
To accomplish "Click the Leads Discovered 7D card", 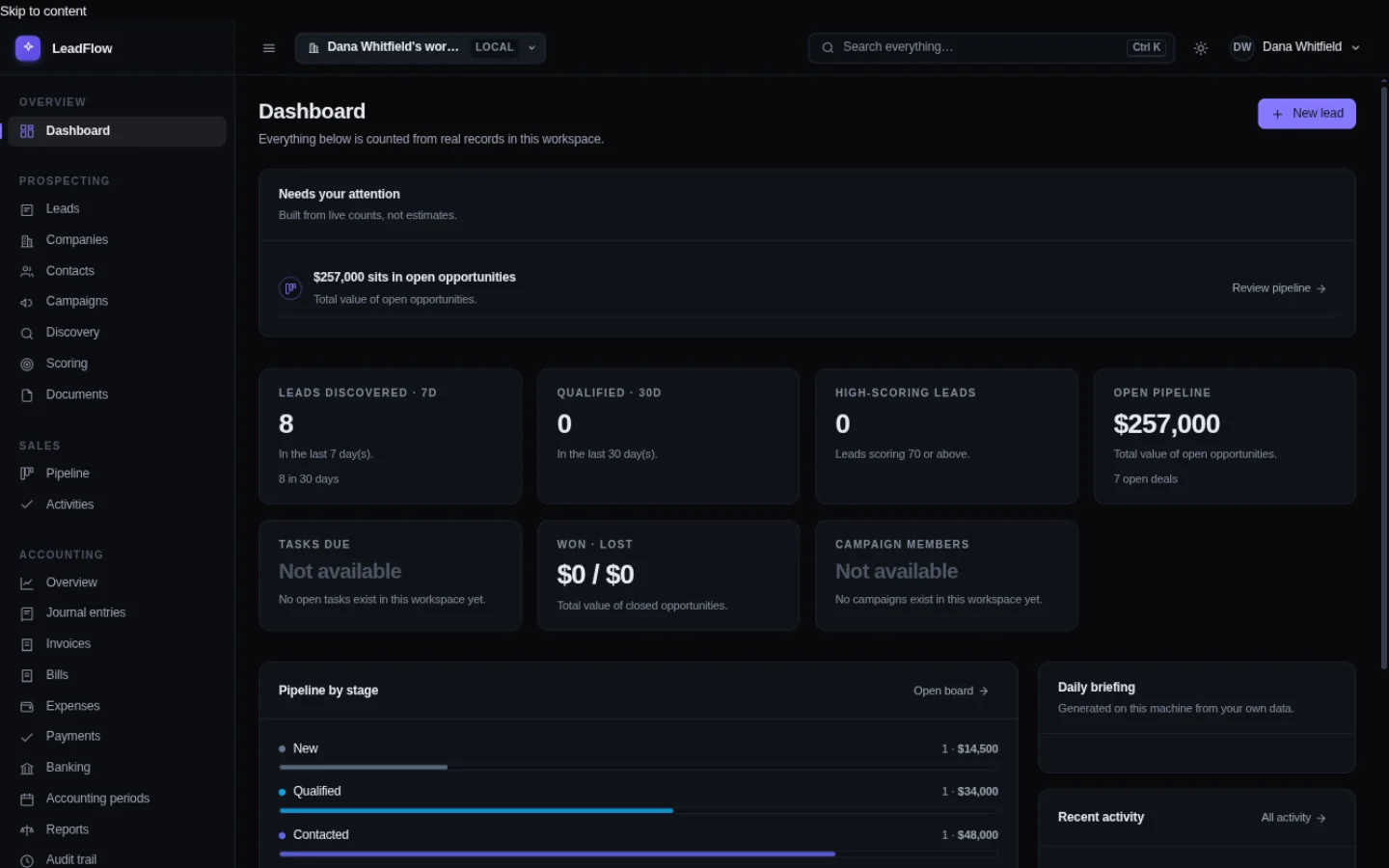I will pyautogui.click(x=391, y=436).
